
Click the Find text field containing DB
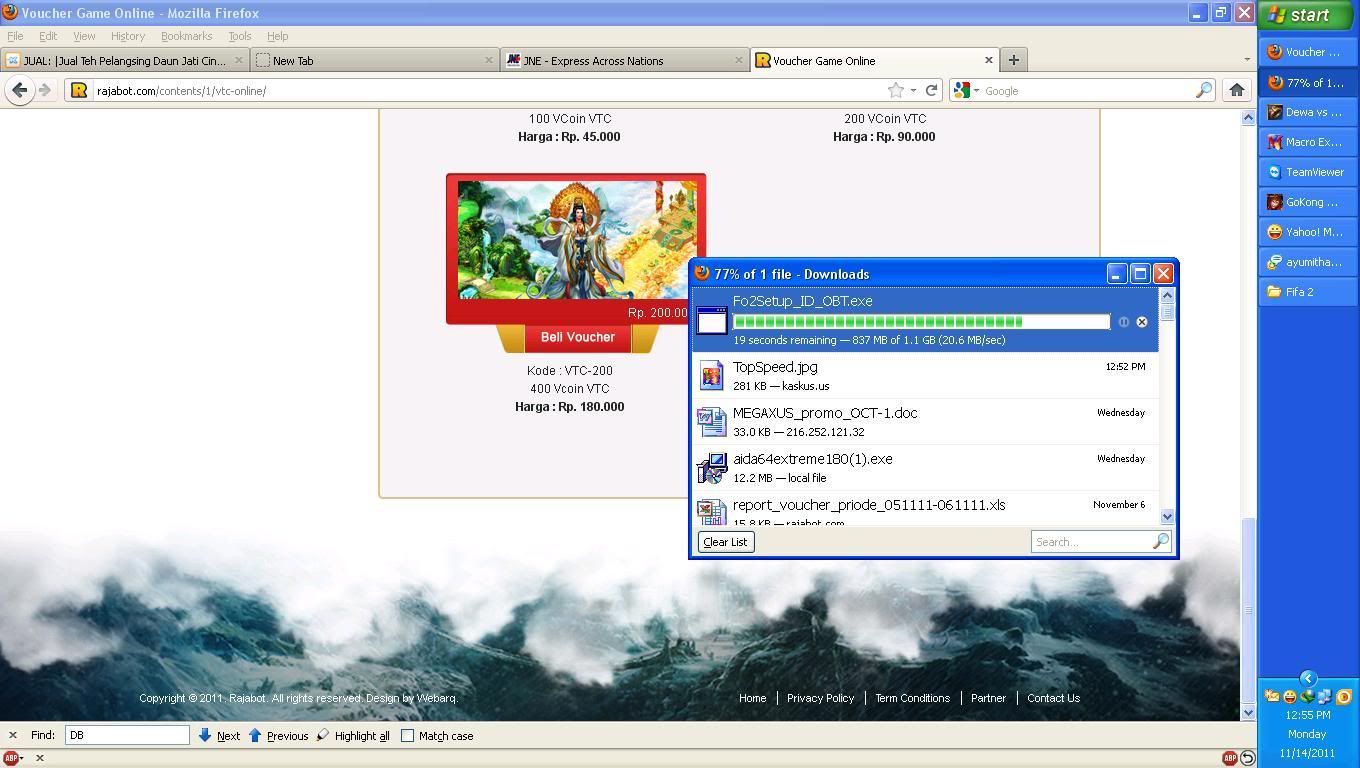point(127,735)
